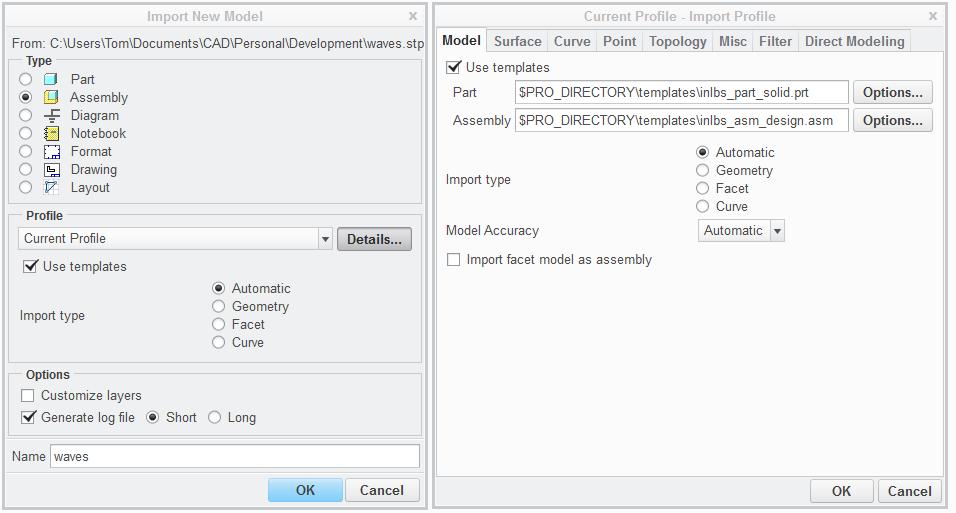Select the Layout radio button
956x513 pixels.
coord(26,187)
